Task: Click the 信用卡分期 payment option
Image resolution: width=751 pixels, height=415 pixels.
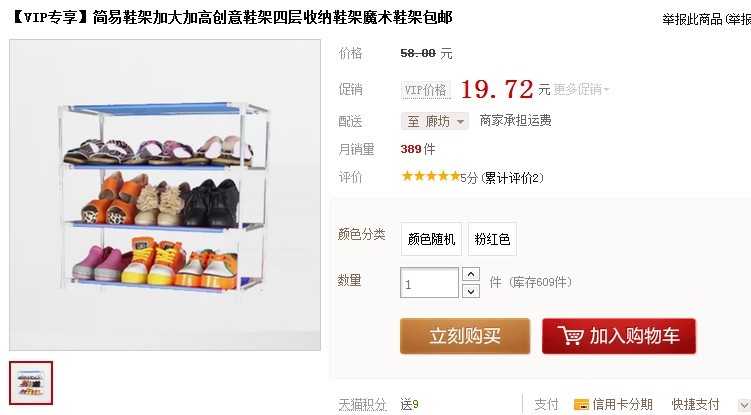Action: (x=622, y=404)
